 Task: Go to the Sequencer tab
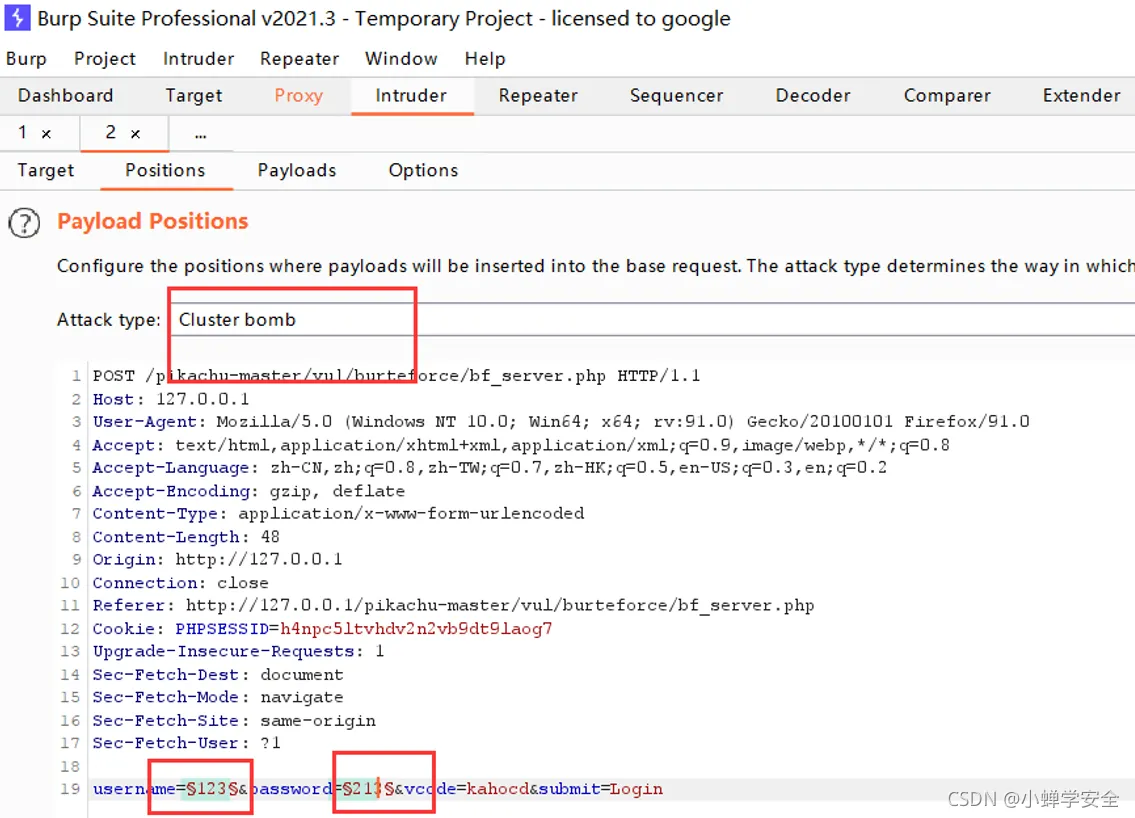[677, 96]
